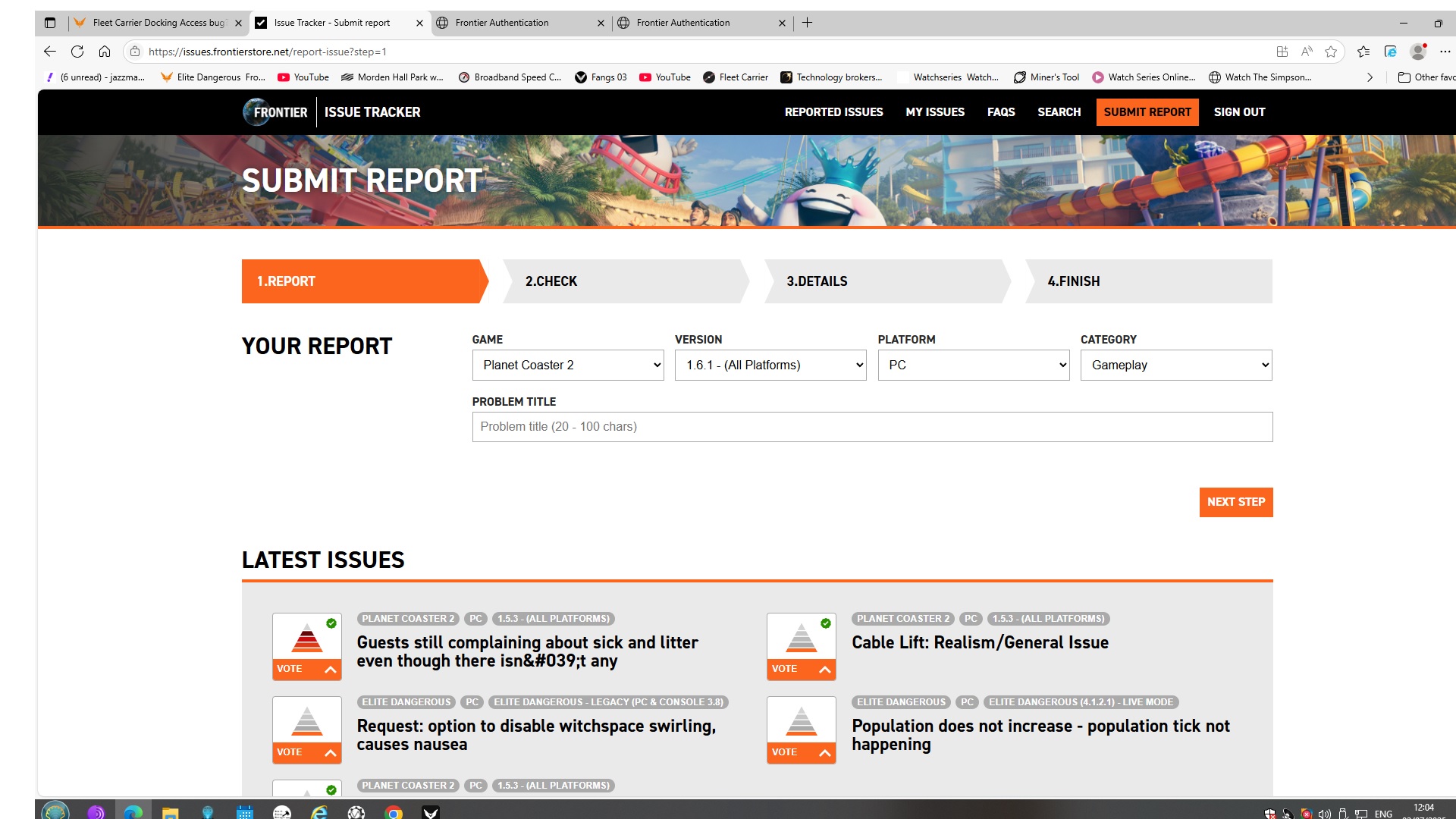Open Watch Series Online bookmark
This screenshot has width=1456, height=819.
click(1144, 77)
